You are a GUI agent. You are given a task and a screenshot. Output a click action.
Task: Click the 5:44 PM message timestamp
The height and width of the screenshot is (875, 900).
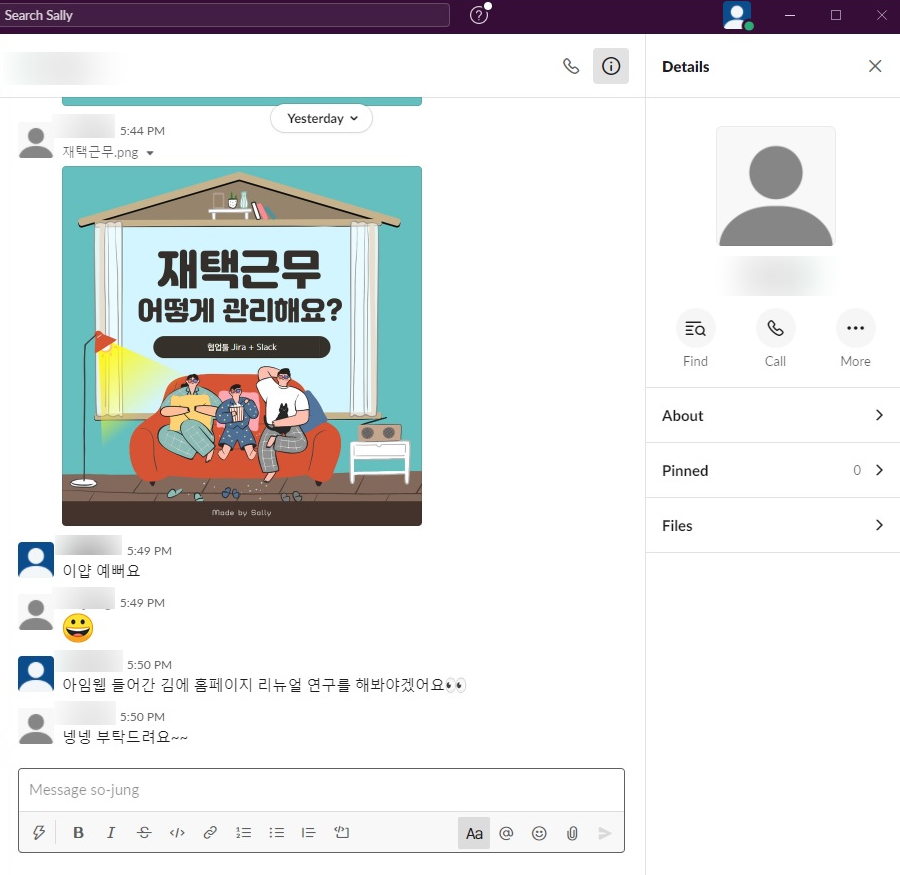(x=142, y=131)
